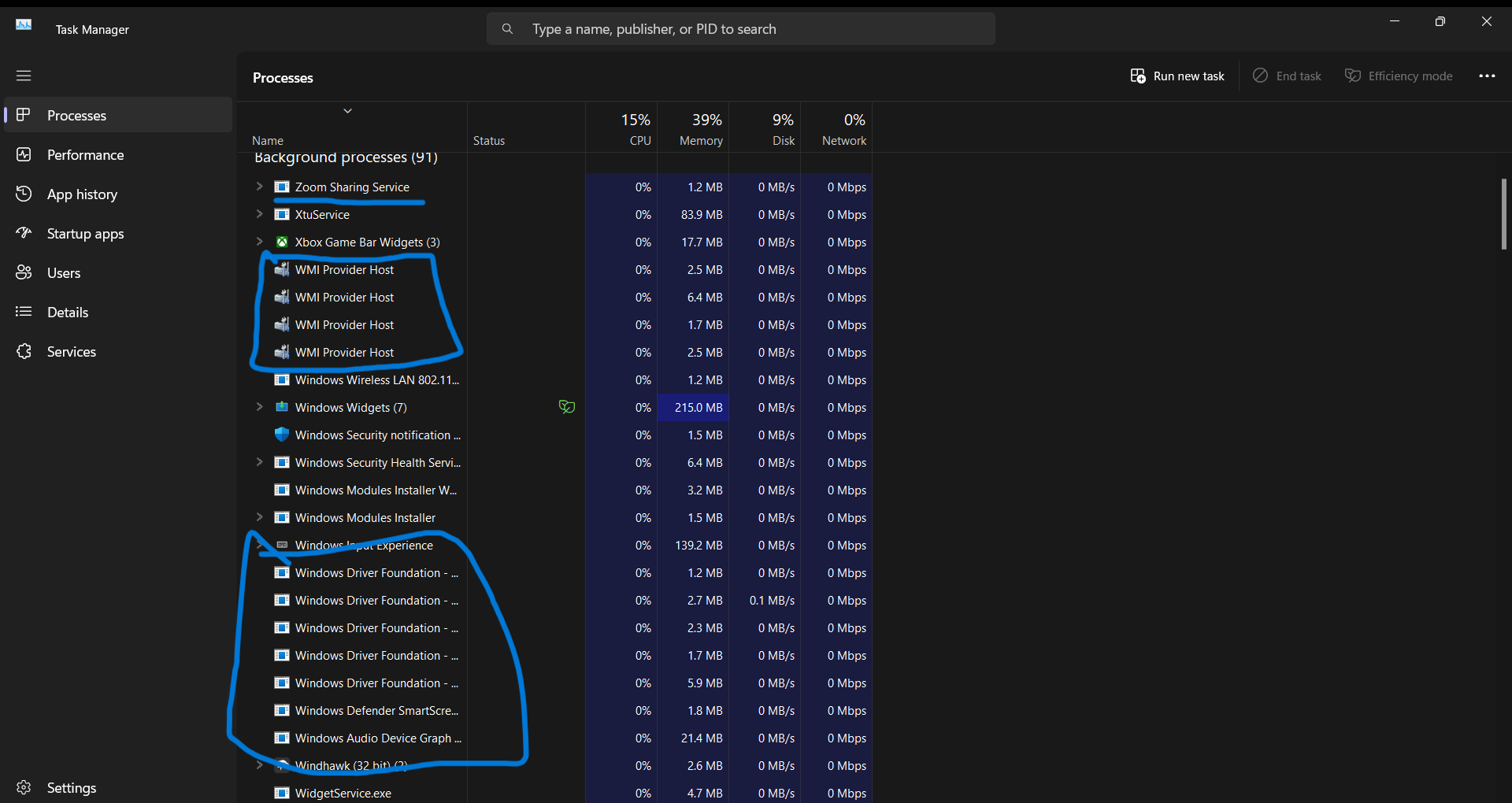Viewport: 1512px width, 803px height.
Task: Expand the Windows Widgets (7) group
Action: [x=259, y=407]
